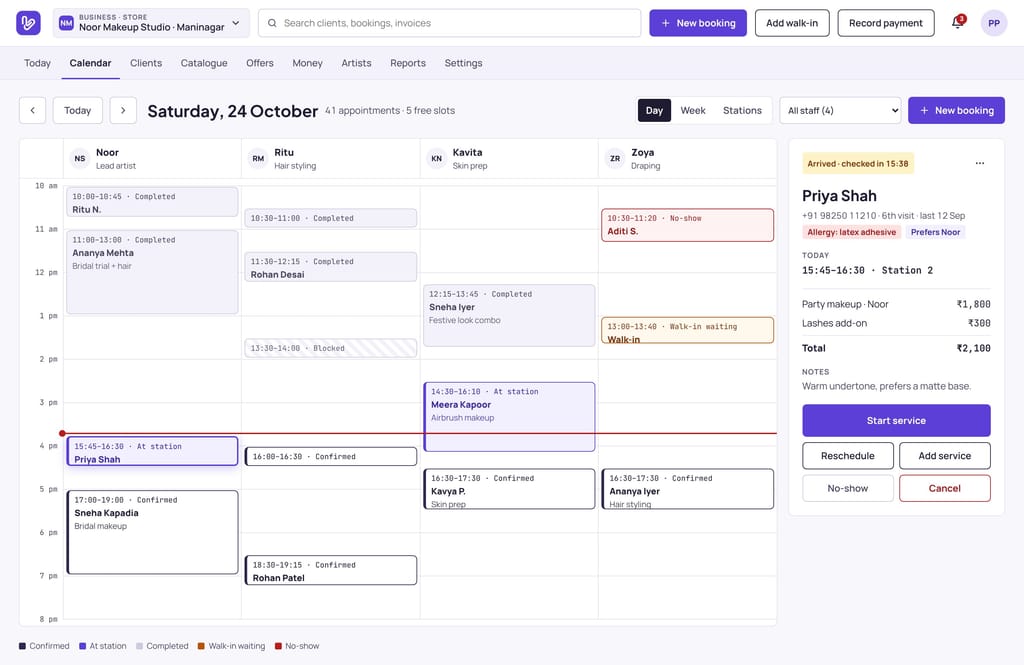Switch to Day view

pos(654,110)
